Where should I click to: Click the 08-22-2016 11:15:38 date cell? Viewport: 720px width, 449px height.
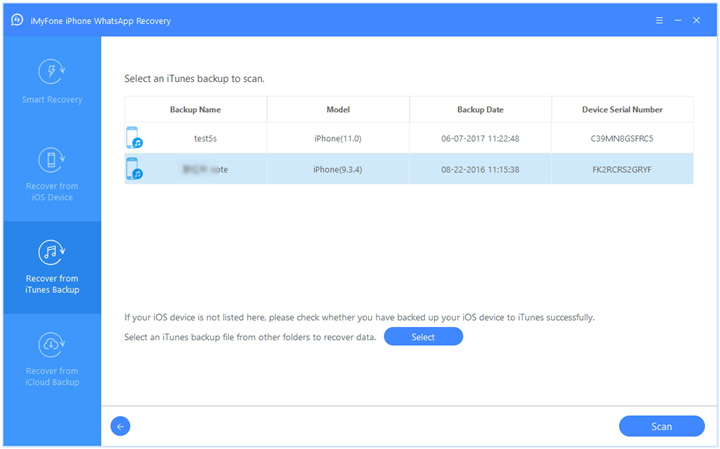[x=480, y=169]
